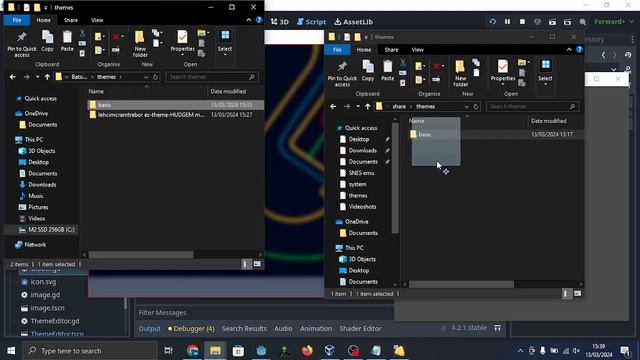
Task: Open Properties in left themes window ribbon
Action: (182, 42)
